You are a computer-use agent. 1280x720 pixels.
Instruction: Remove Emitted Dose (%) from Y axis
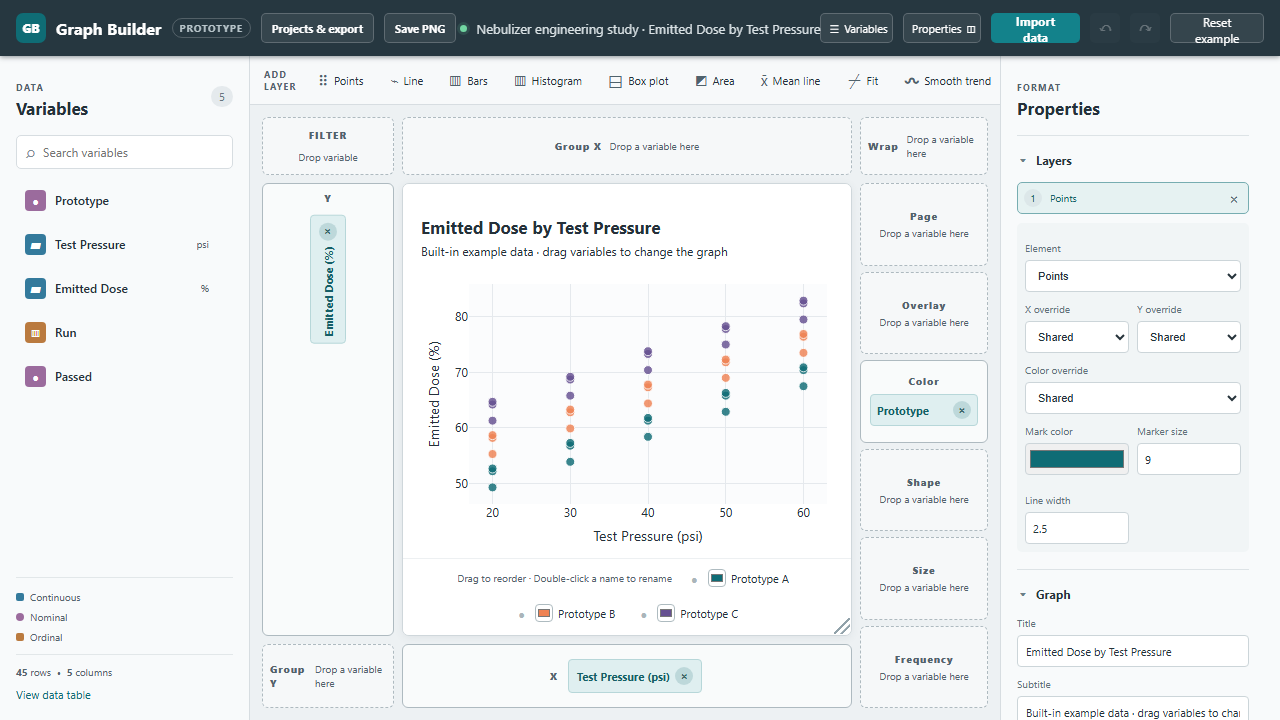pyautogui.click(x=328, y=231)
